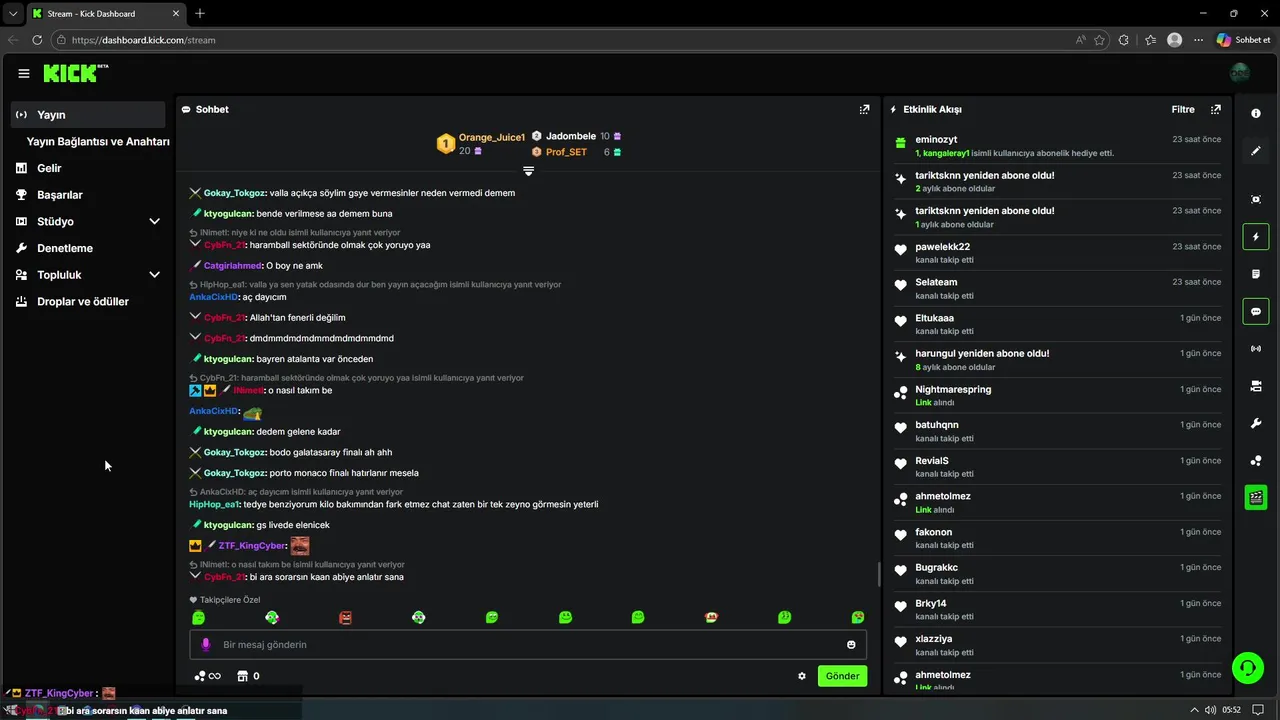Click the harungul resubscription event

coord(1057,360)
